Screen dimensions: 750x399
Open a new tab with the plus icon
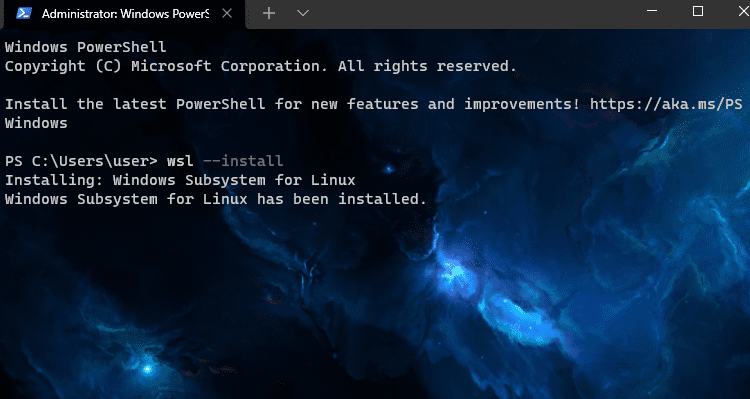tap(269, 13)
